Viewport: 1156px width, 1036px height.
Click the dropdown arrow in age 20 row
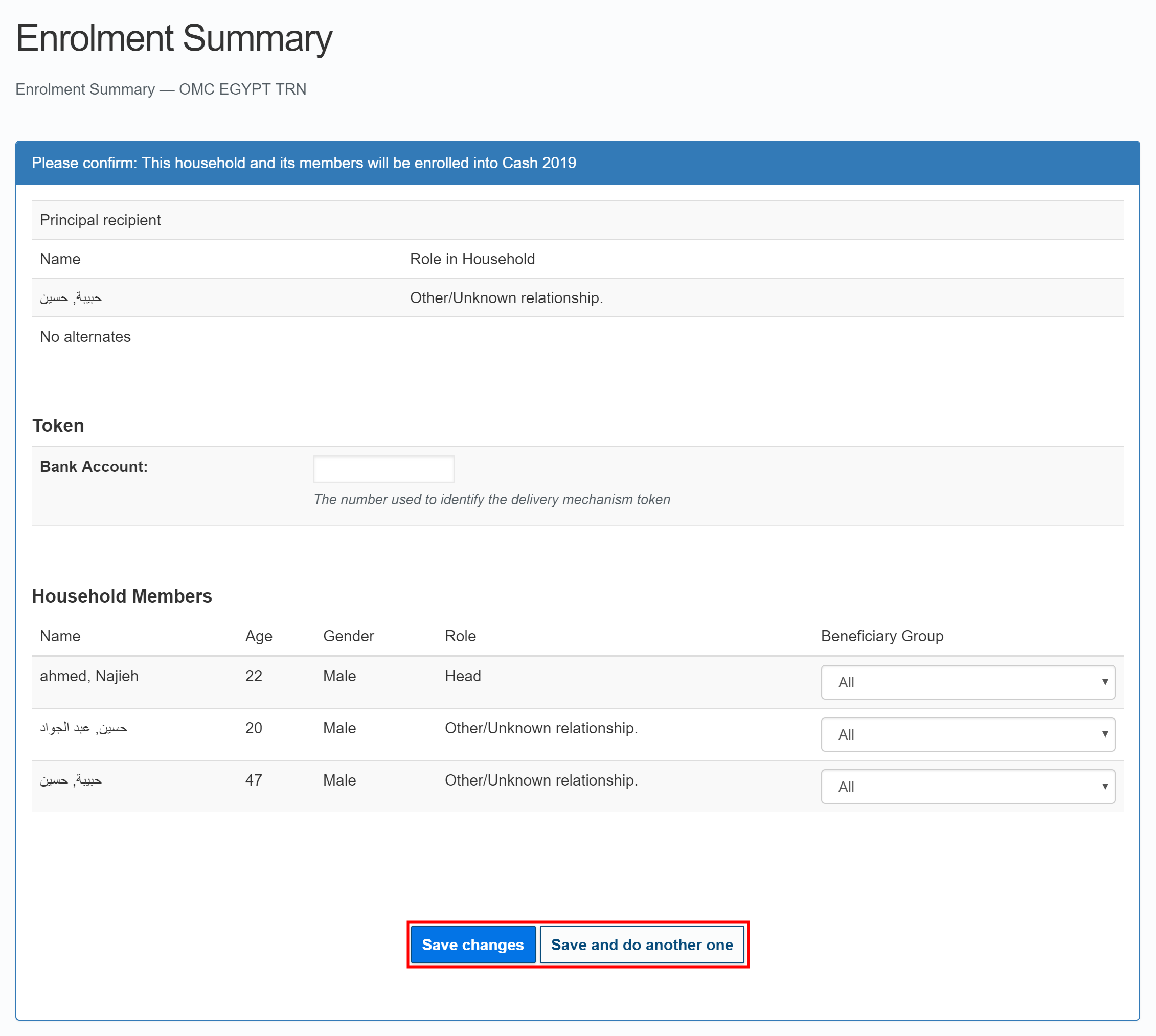pos(1104,734)
